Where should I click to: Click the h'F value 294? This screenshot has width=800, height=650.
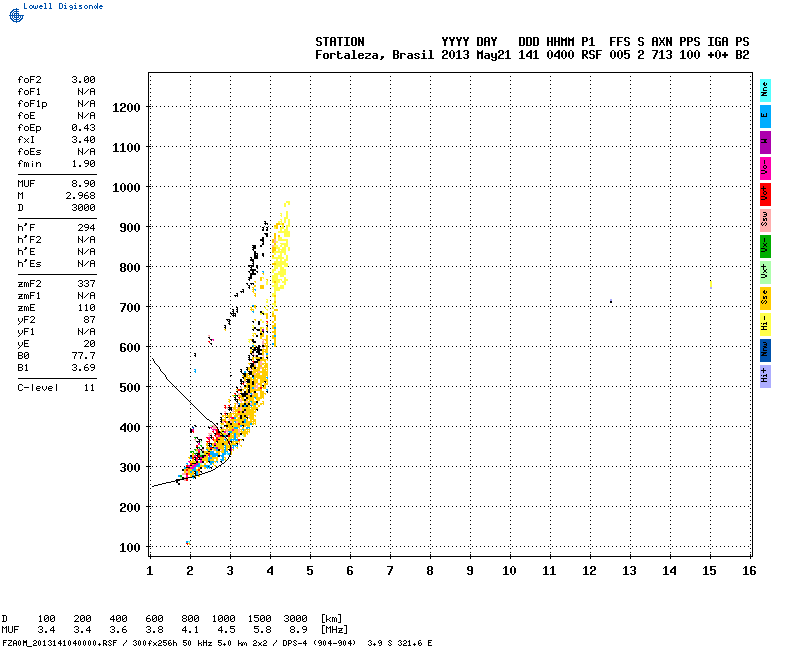coord(86,228)
